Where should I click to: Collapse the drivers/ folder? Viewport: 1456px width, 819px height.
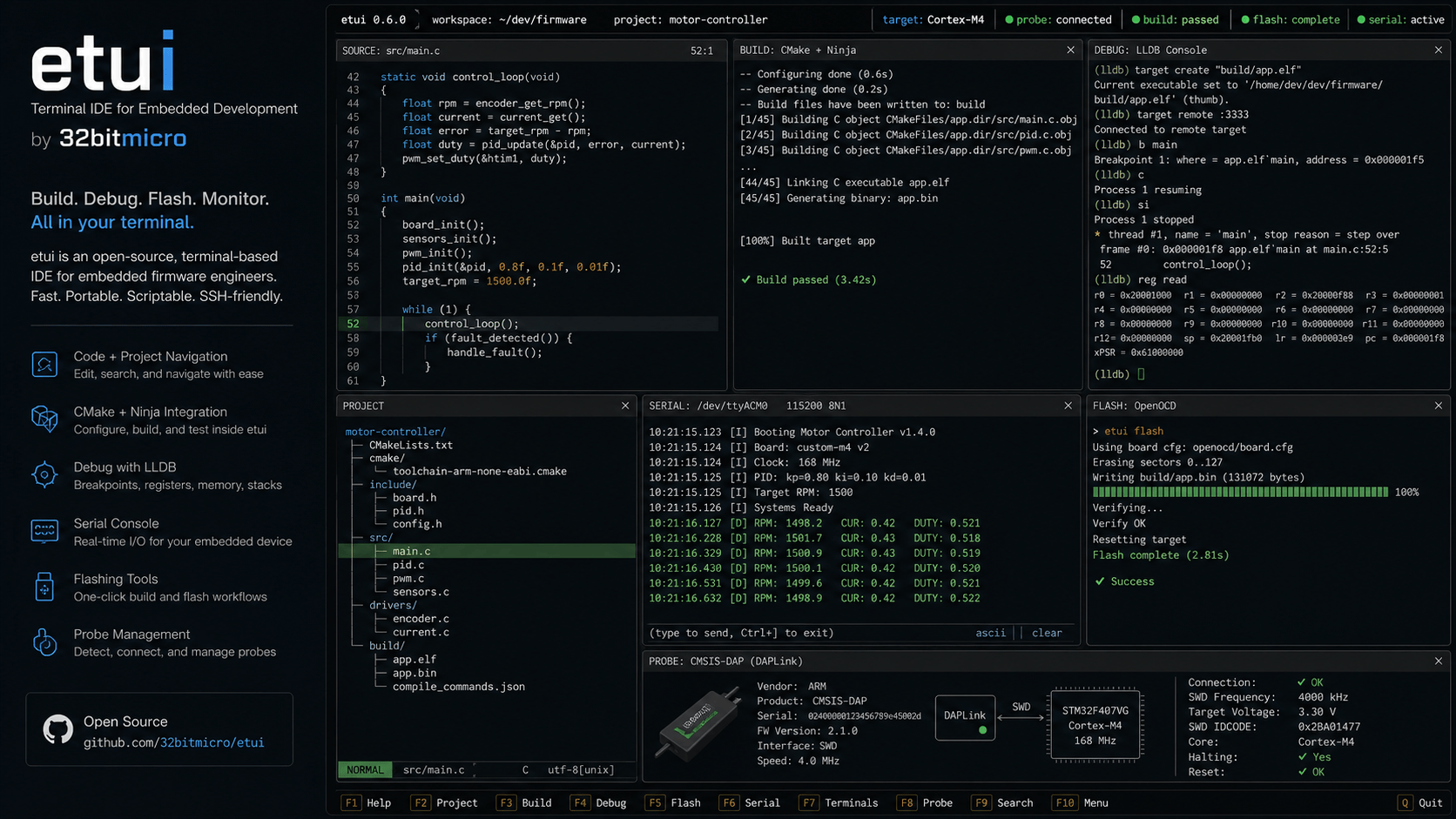[x=393, y=605]
